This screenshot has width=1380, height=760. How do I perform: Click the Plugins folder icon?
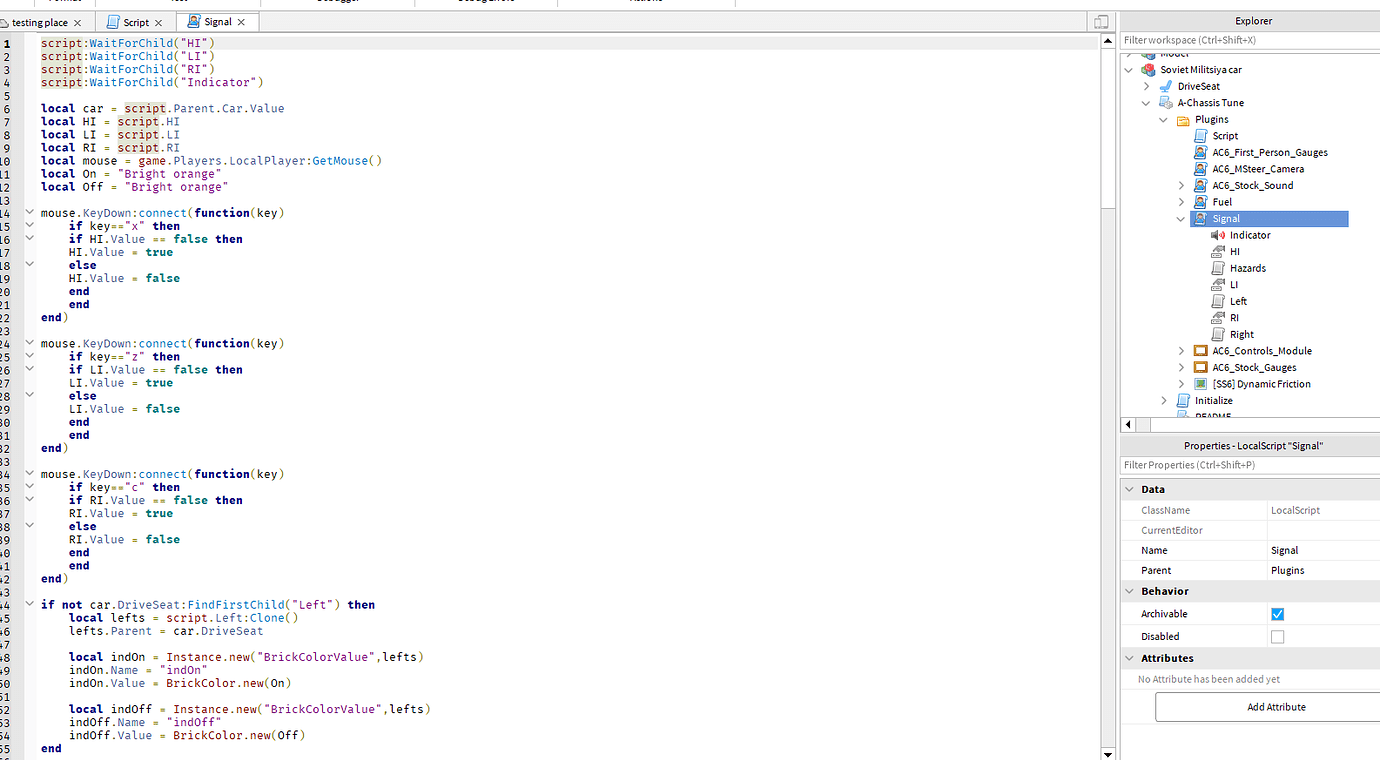(x=1183, y=119)
